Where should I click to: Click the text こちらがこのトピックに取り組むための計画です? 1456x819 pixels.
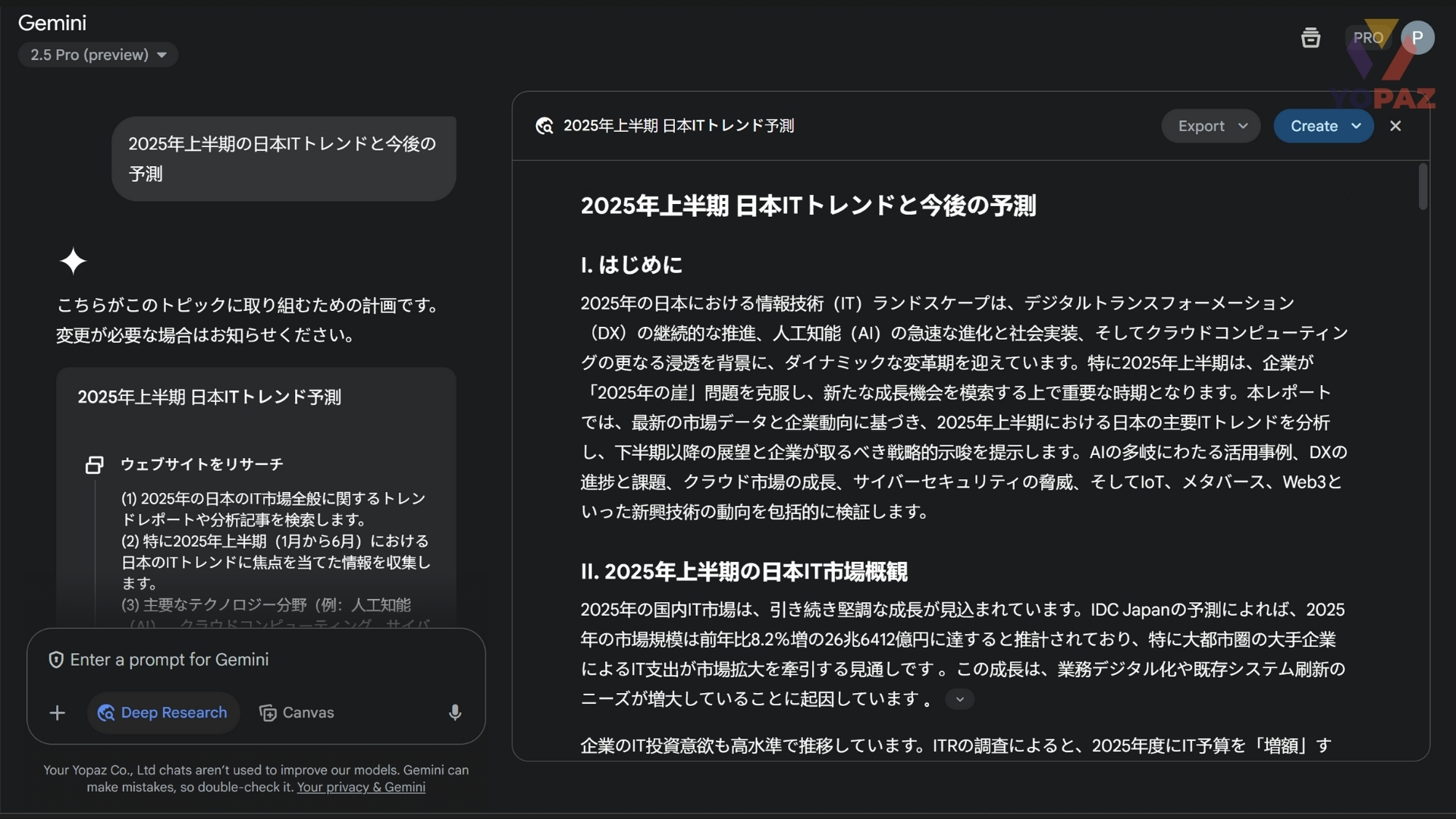coord(249,305)
